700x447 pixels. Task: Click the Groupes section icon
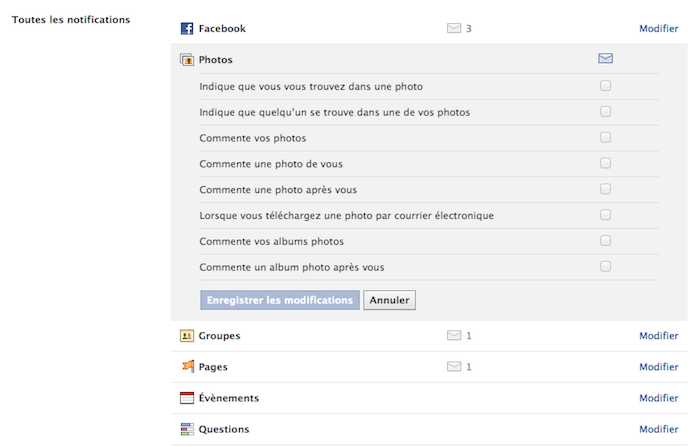[x=186, y=336]
